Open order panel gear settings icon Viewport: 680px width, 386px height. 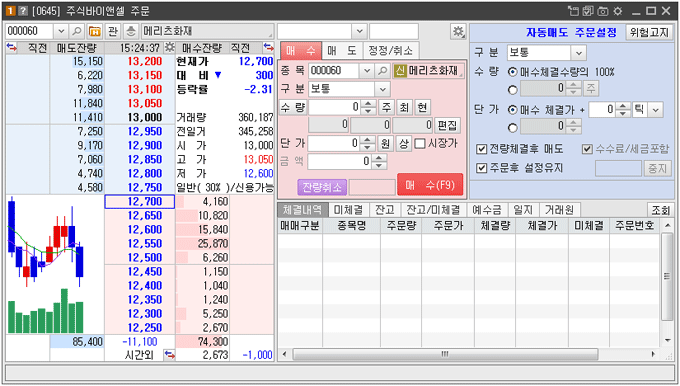point(458,31)
